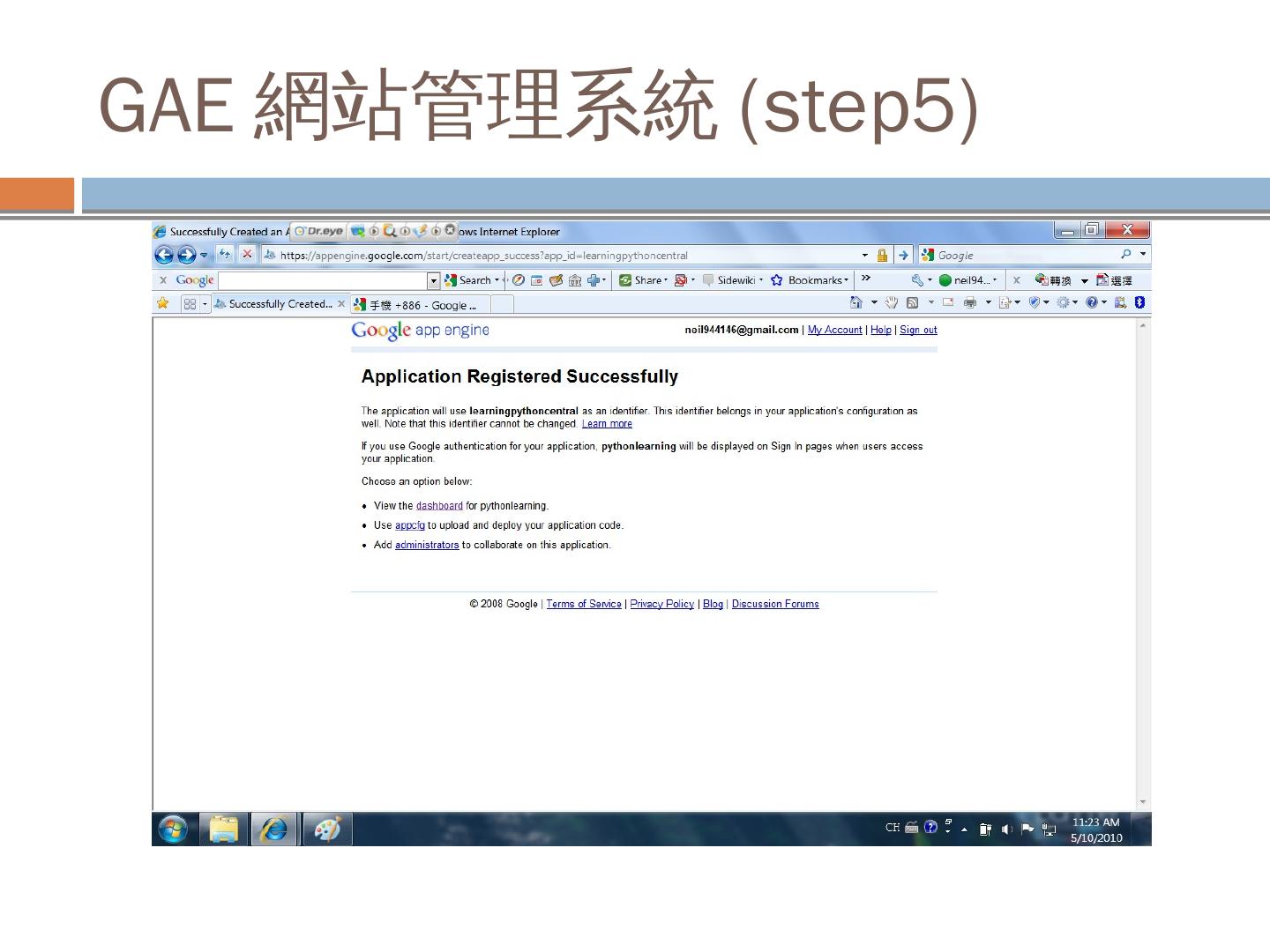The height and width of the screenshot is (952, 1270).
Task: Open the Safety shield icon
Action: [x=1035, y=302]
